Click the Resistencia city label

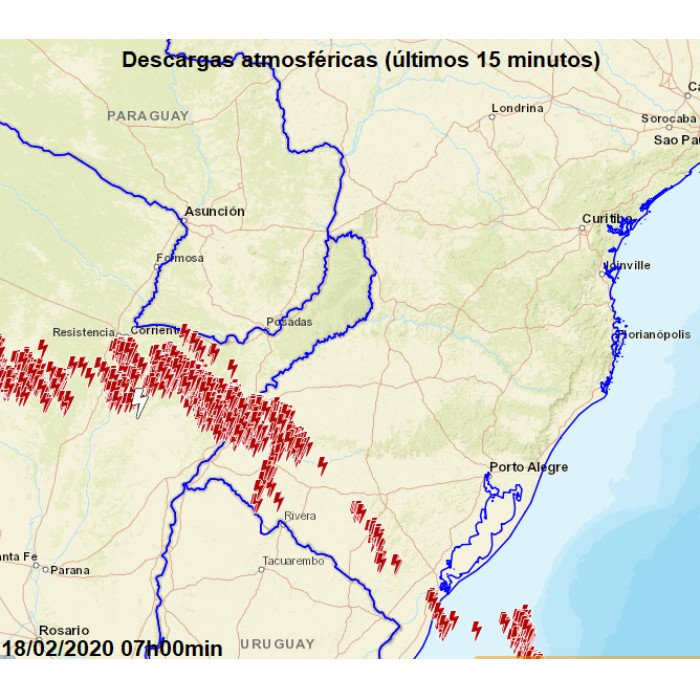coord(84,331)
